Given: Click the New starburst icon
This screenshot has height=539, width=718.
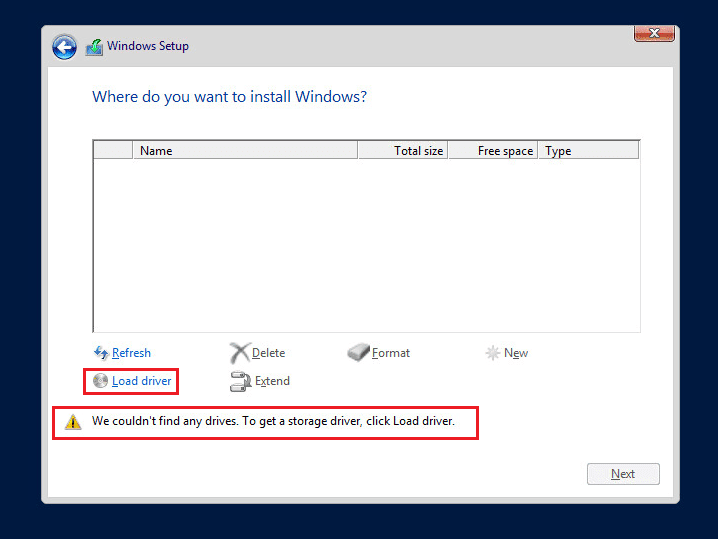Looking at the screenshot, I should (492, 353).
